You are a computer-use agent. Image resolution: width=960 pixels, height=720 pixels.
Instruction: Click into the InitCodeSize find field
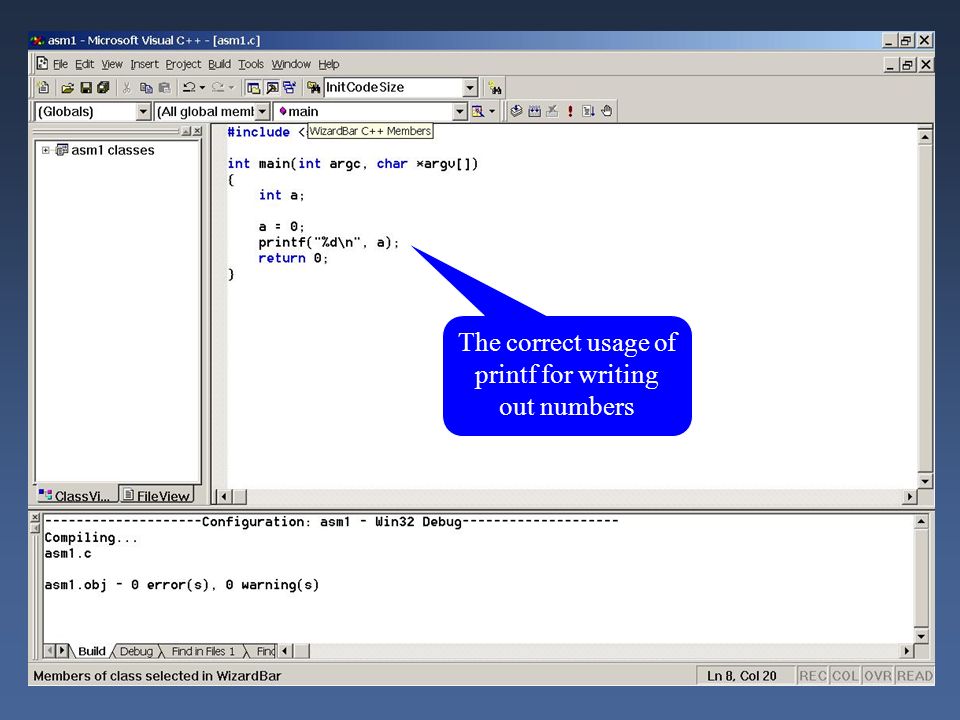[x=393, y=88]
